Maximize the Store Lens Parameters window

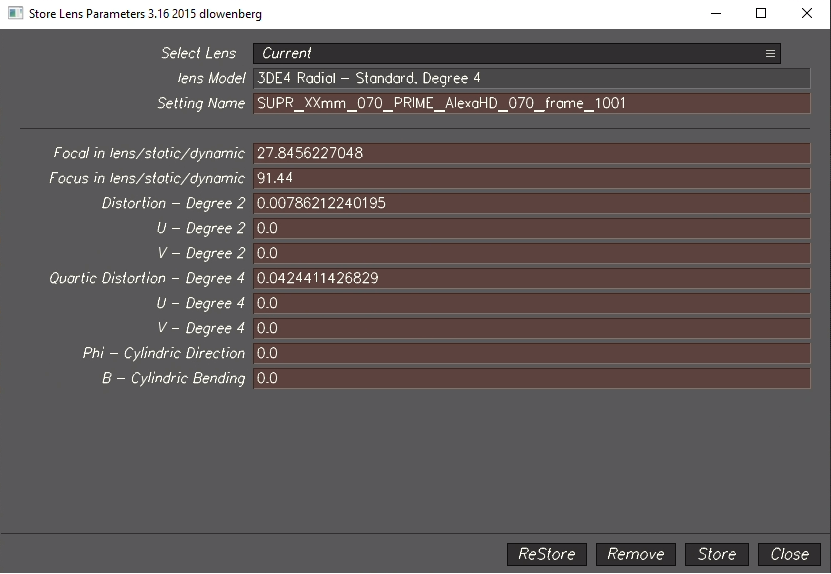(x=761, y=14)
